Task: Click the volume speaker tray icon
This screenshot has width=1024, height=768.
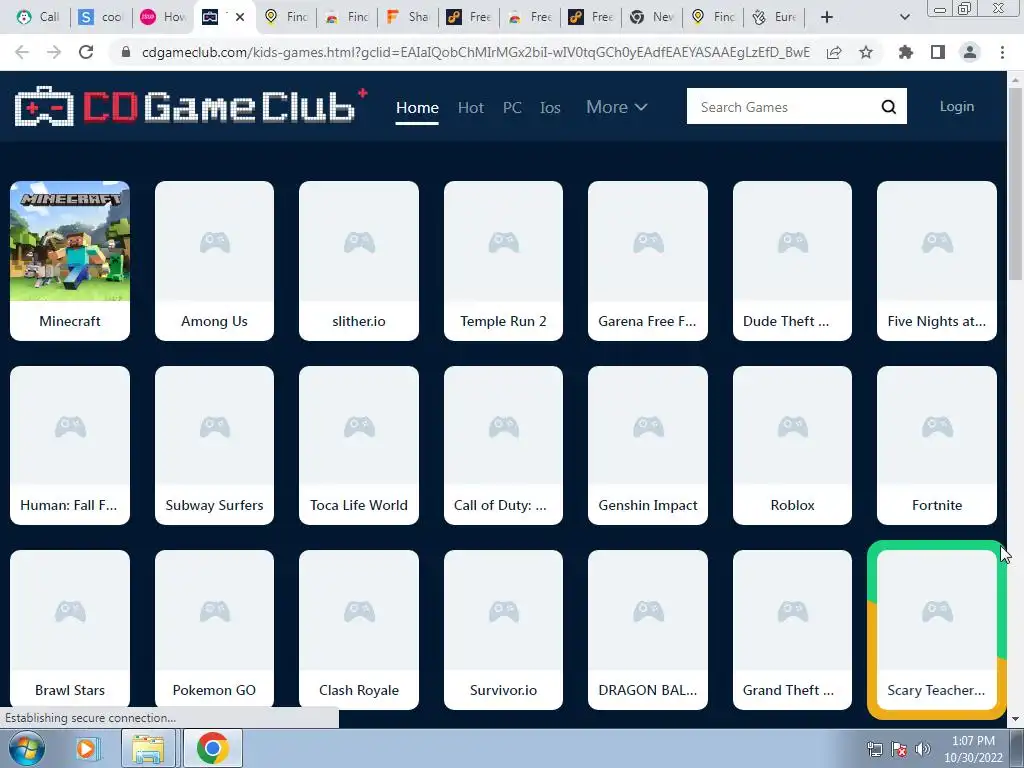Action: (923, 749)
